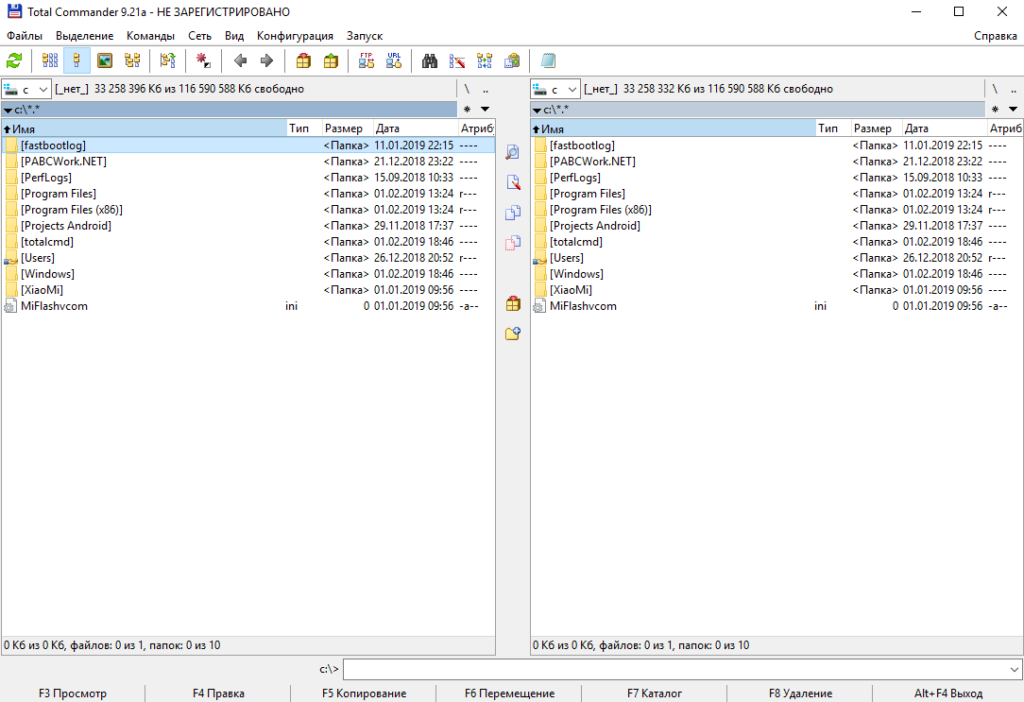Viewport: 1024px width, 702px height.
Task: Click in the command line input field
Action: click(x=675, y=669)
